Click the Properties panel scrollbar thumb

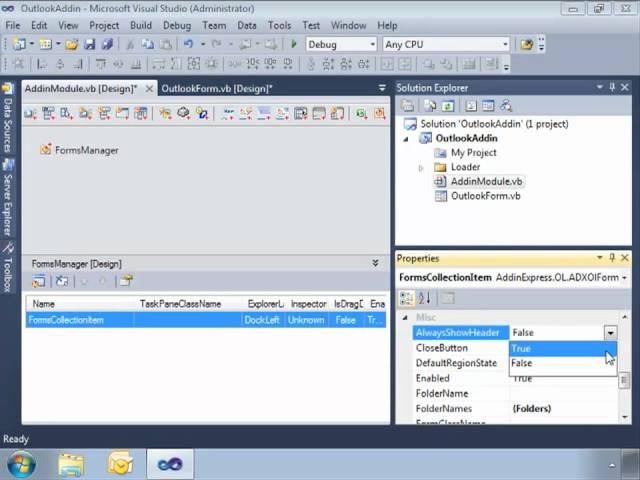pos(624,381)
